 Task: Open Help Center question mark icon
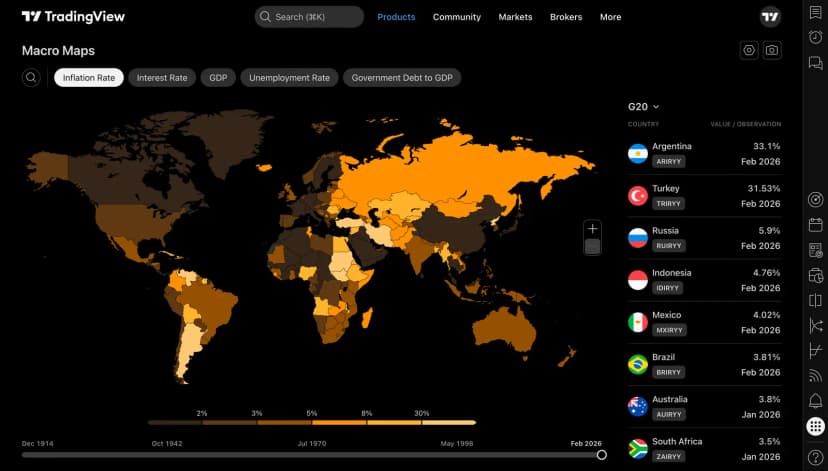[x=815, y=456]
